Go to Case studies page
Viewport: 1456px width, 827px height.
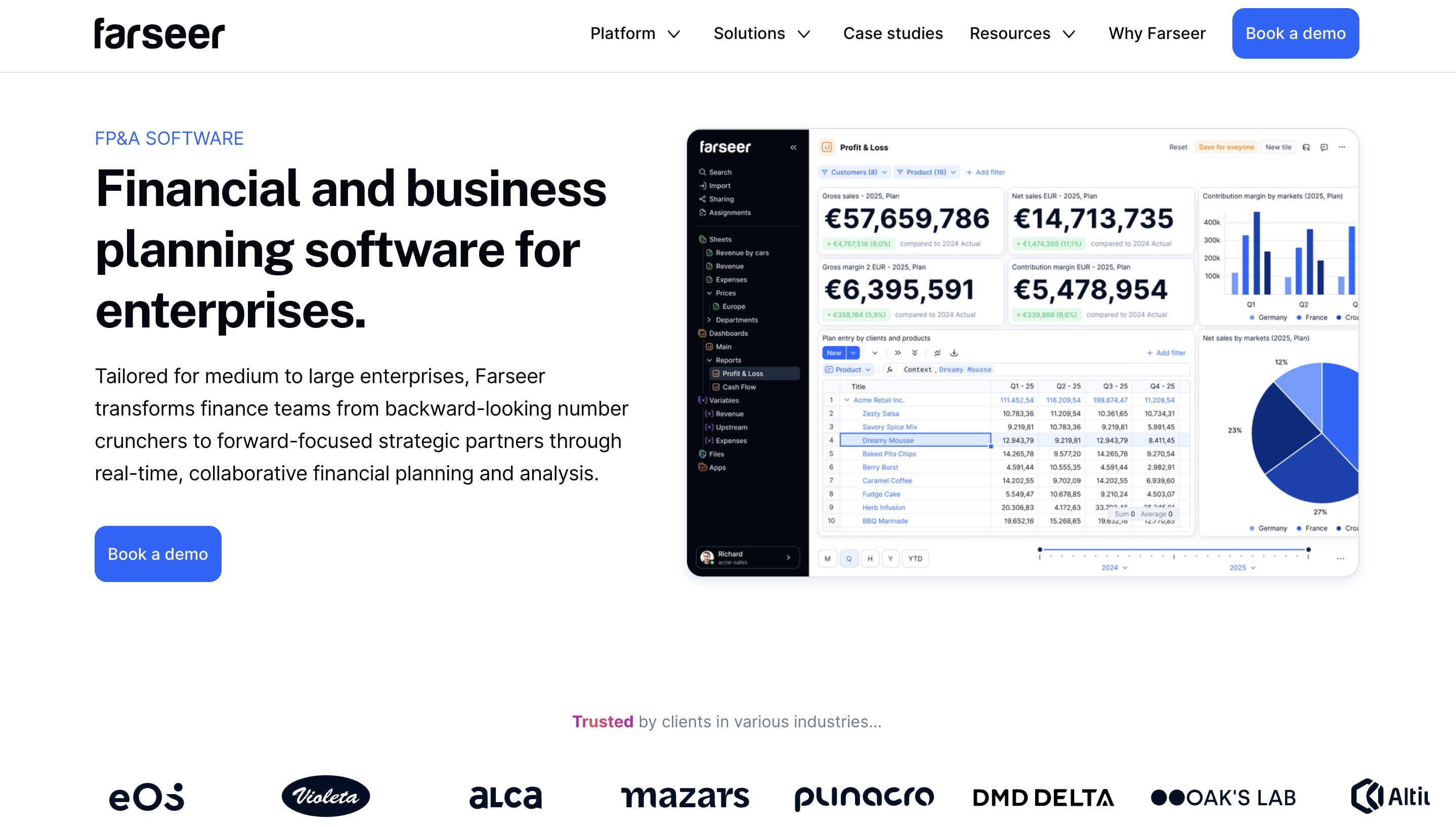click(x=892, y=33)
